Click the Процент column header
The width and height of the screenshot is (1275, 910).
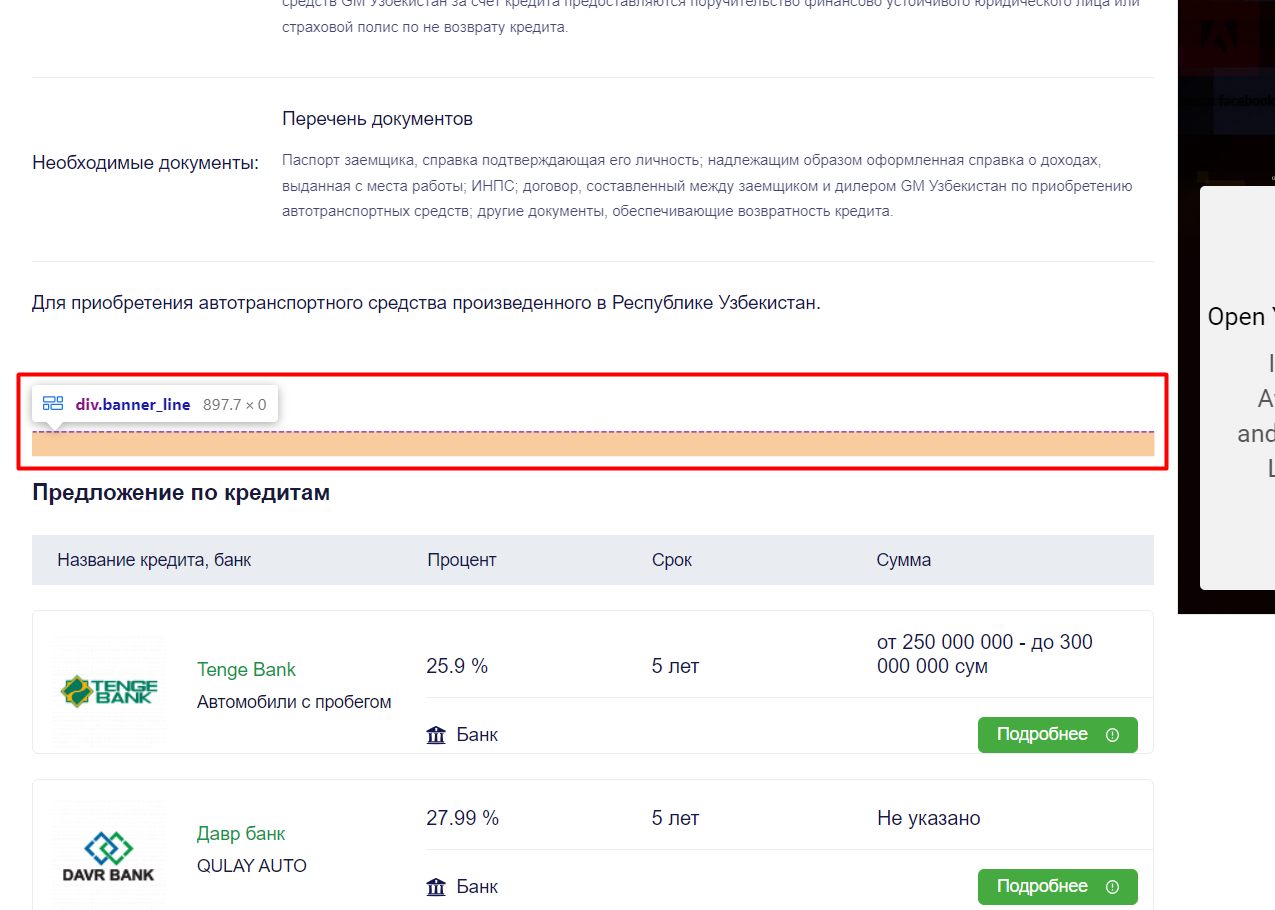(462, 560)
